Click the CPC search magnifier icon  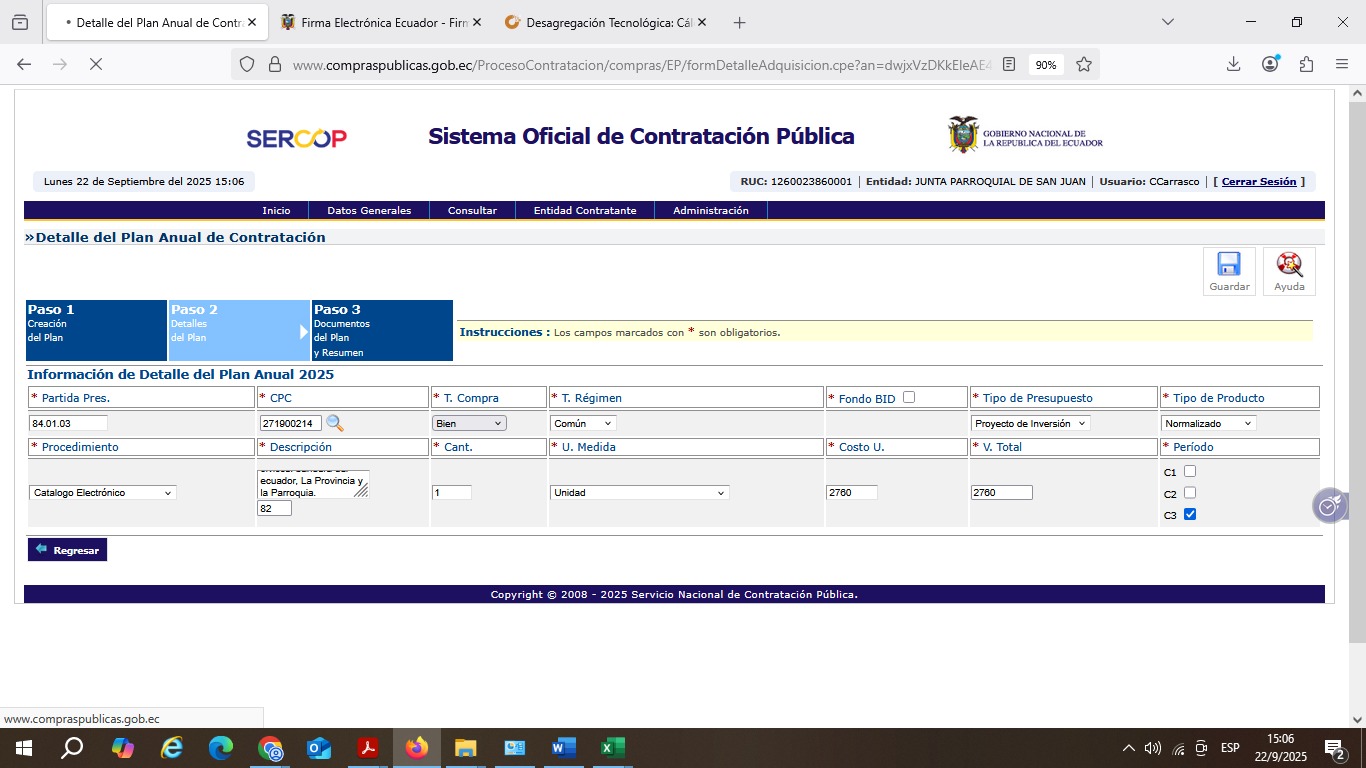pos(334,423)
